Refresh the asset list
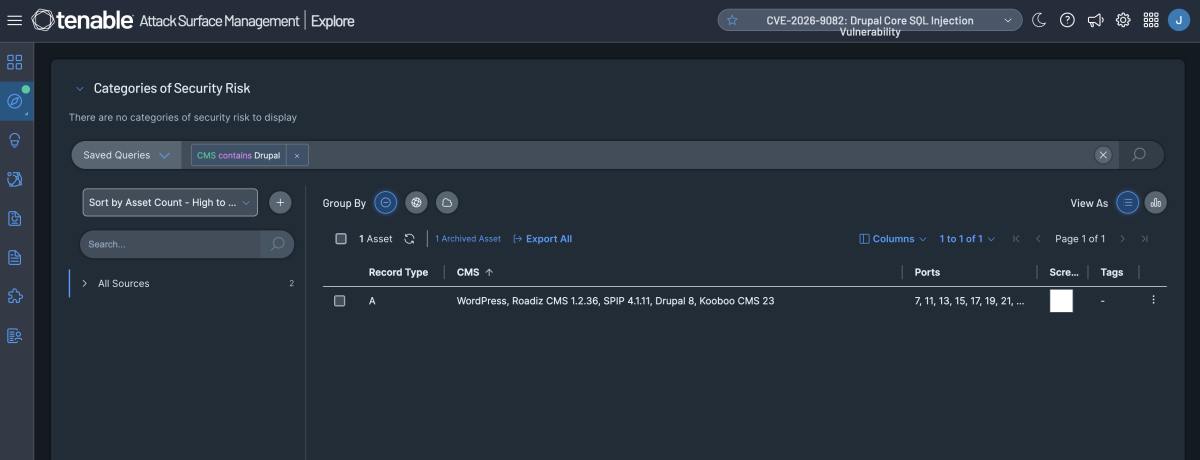The width and height of the screenshot is (1200, 460). tap(409, 239)
